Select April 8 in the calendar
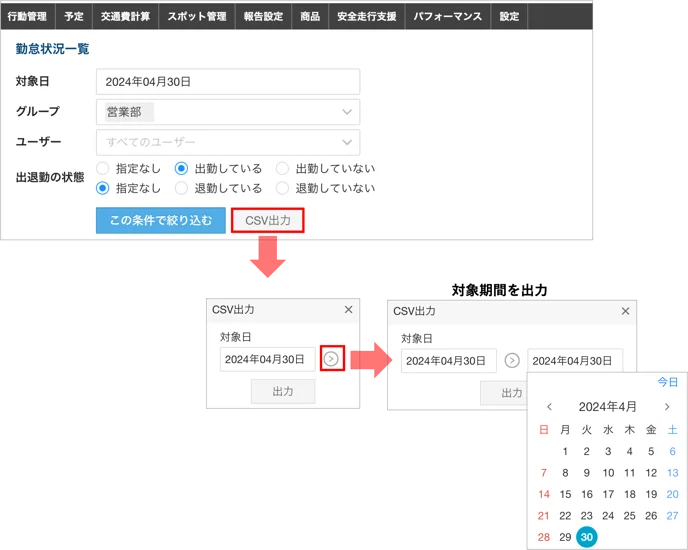The height and width of the screenshot is (550, 688). click(565, 473)
